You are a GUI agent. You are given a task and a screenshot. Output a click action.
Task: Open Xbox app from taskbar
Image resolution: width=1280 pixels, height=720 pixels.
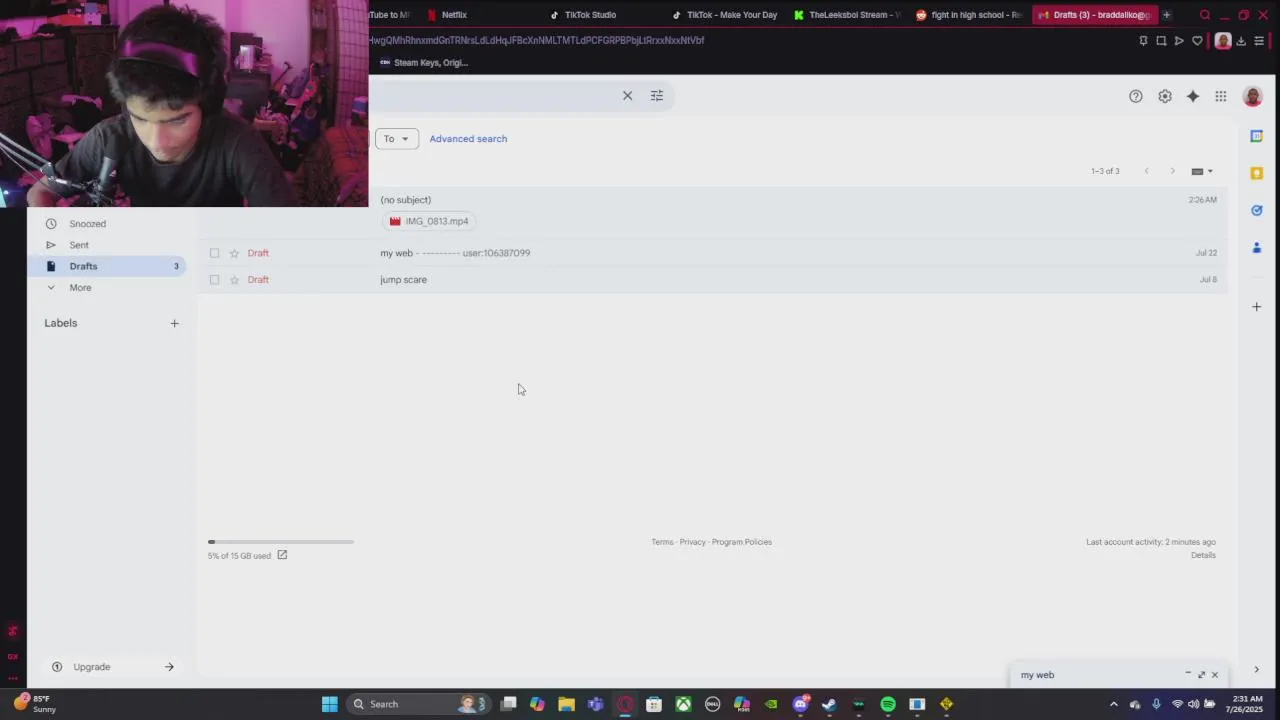[683, 704]
